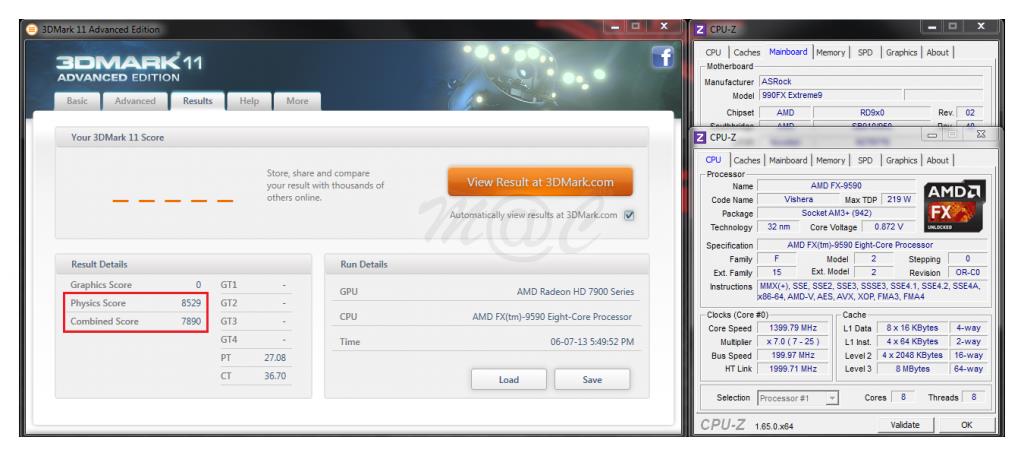Image resolution: width=1024 pixels, height=455 pixels.
Task: Click the Level 3 cache value 8 MBytes
Action: 912,369
